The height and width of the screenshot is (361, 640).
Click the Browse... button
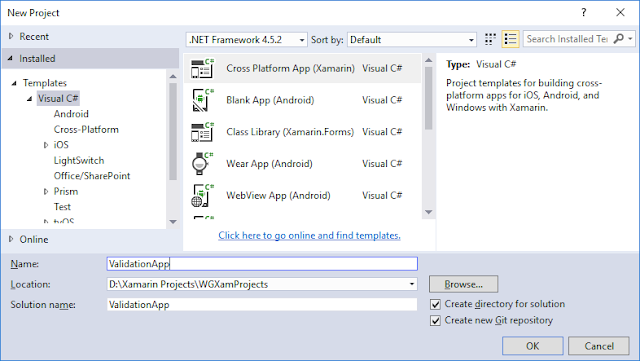pos(463,284)
